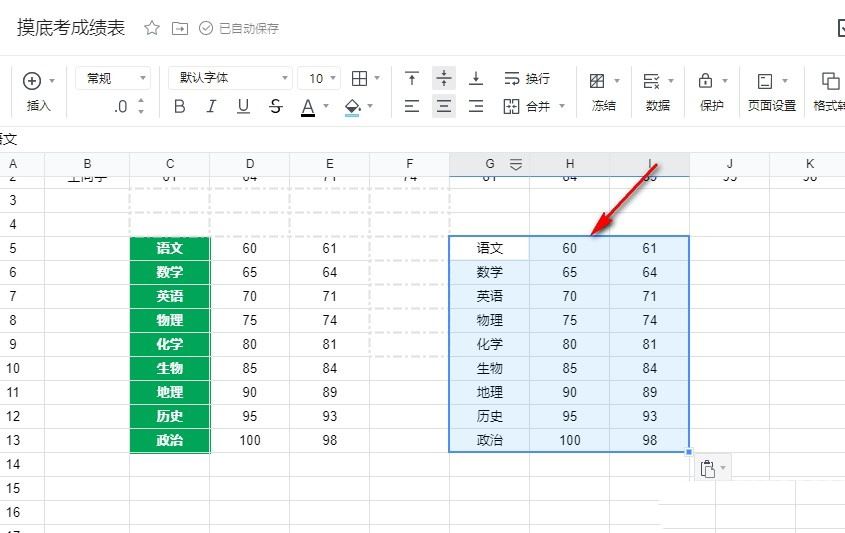Click the green 数学 cell
The height and width of the screenshot is (533, 845).
[170, 272]
